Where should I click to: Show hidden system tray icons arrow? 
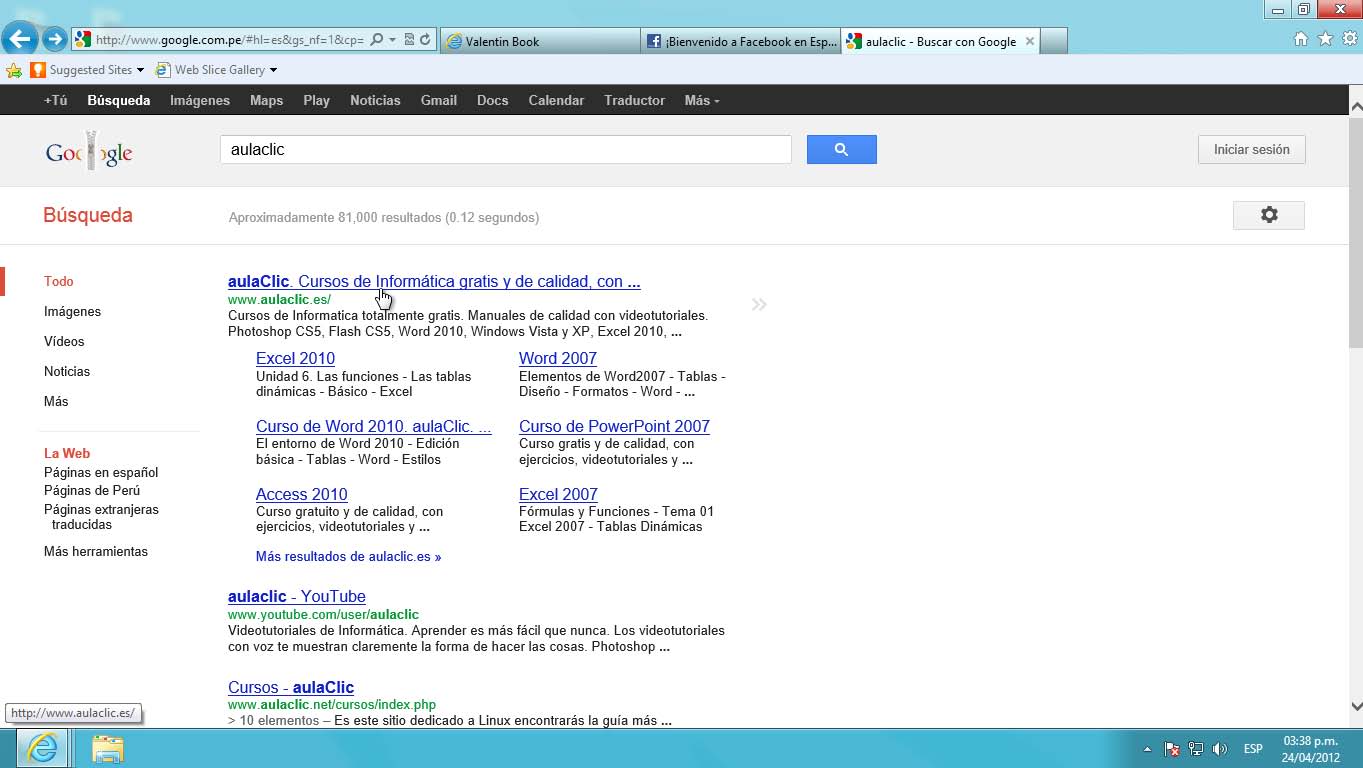pyautogui.click(x=1147, y=749)
